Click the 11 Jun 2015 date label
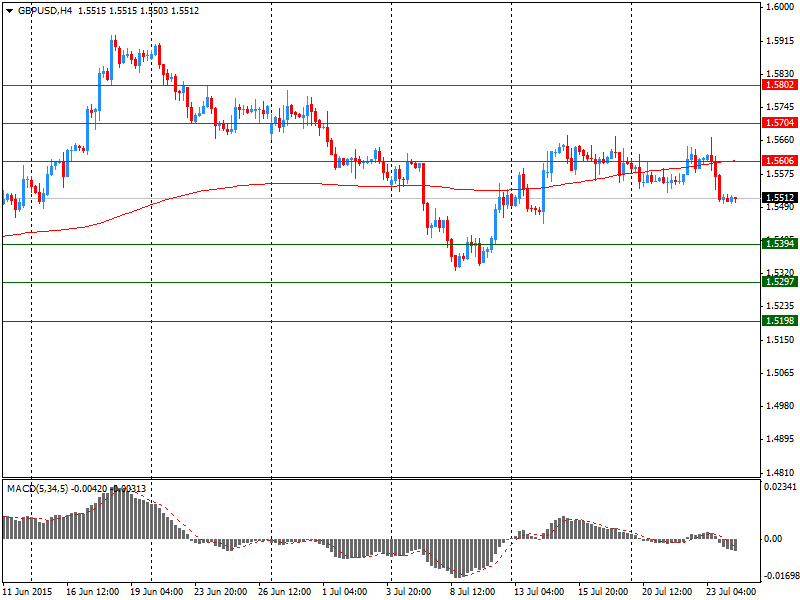Screen dimensions: 800x600 click(28, 592)
